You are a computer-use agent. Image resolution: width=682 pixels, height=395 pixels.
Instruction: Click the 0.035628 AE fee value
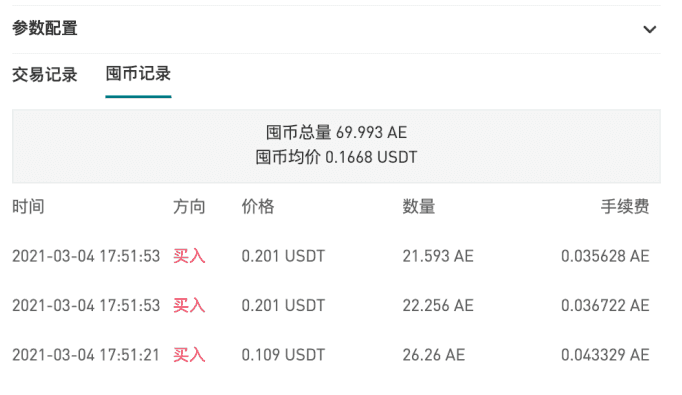pos(605,256)
